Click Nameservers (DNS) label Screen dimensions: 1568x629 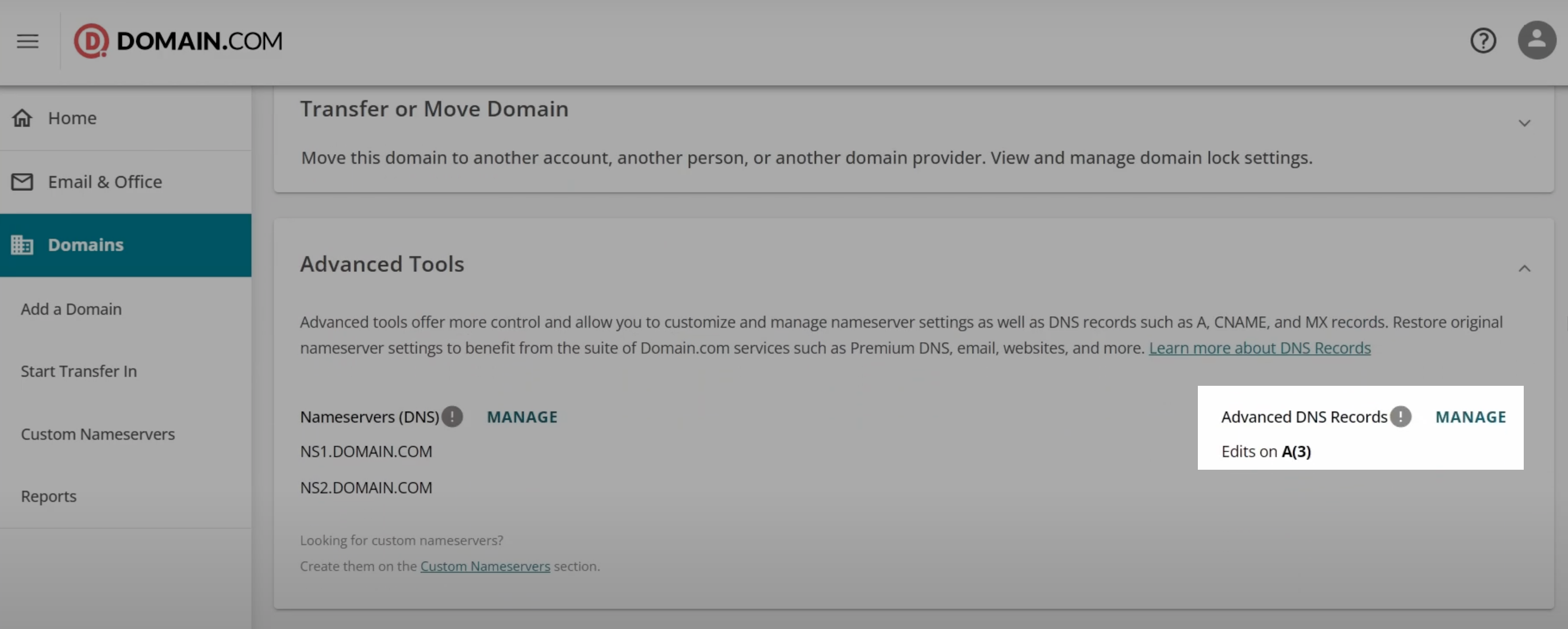(370, 417)
